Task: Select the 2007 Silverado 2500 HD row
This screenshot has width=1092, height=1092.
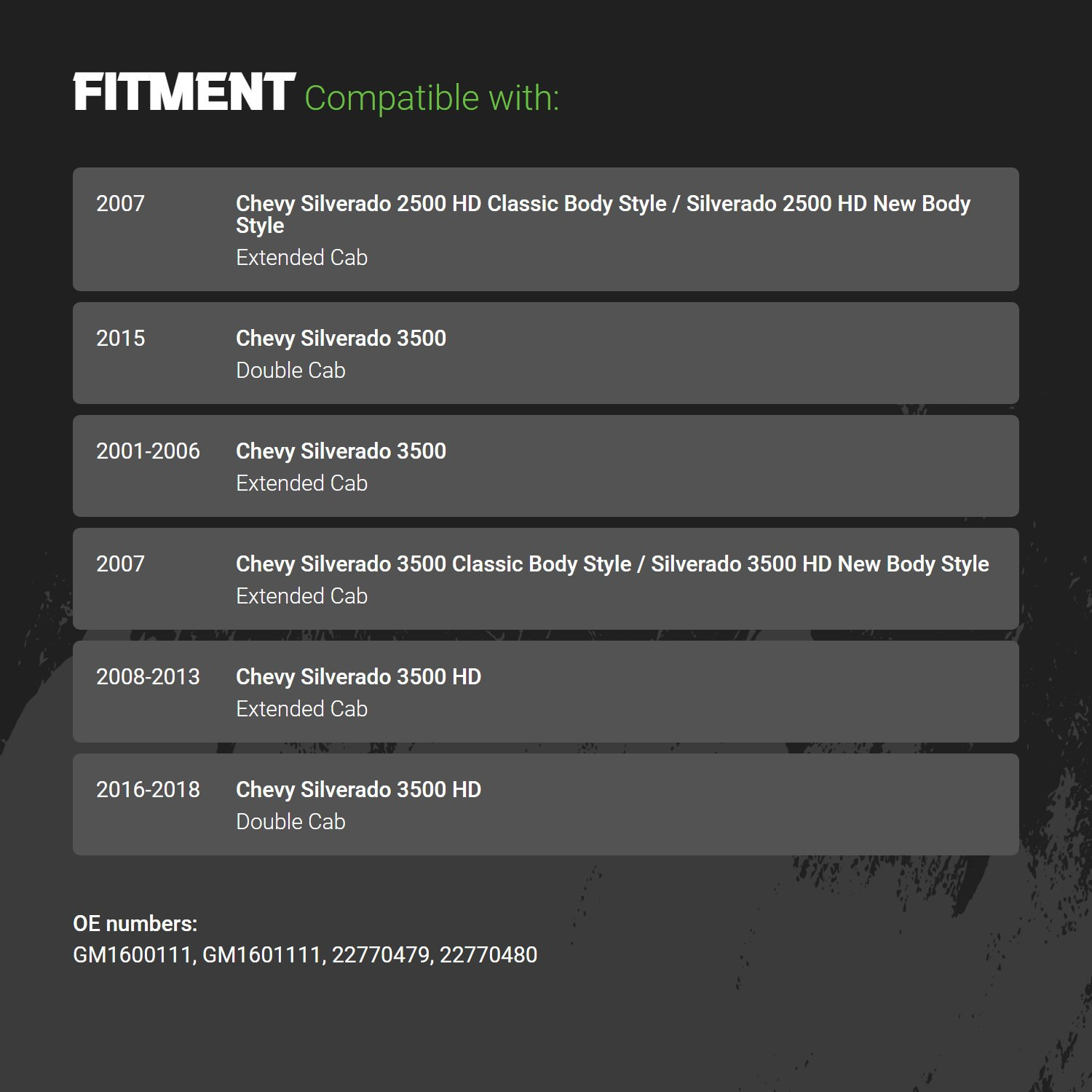Action: point(546,229)
